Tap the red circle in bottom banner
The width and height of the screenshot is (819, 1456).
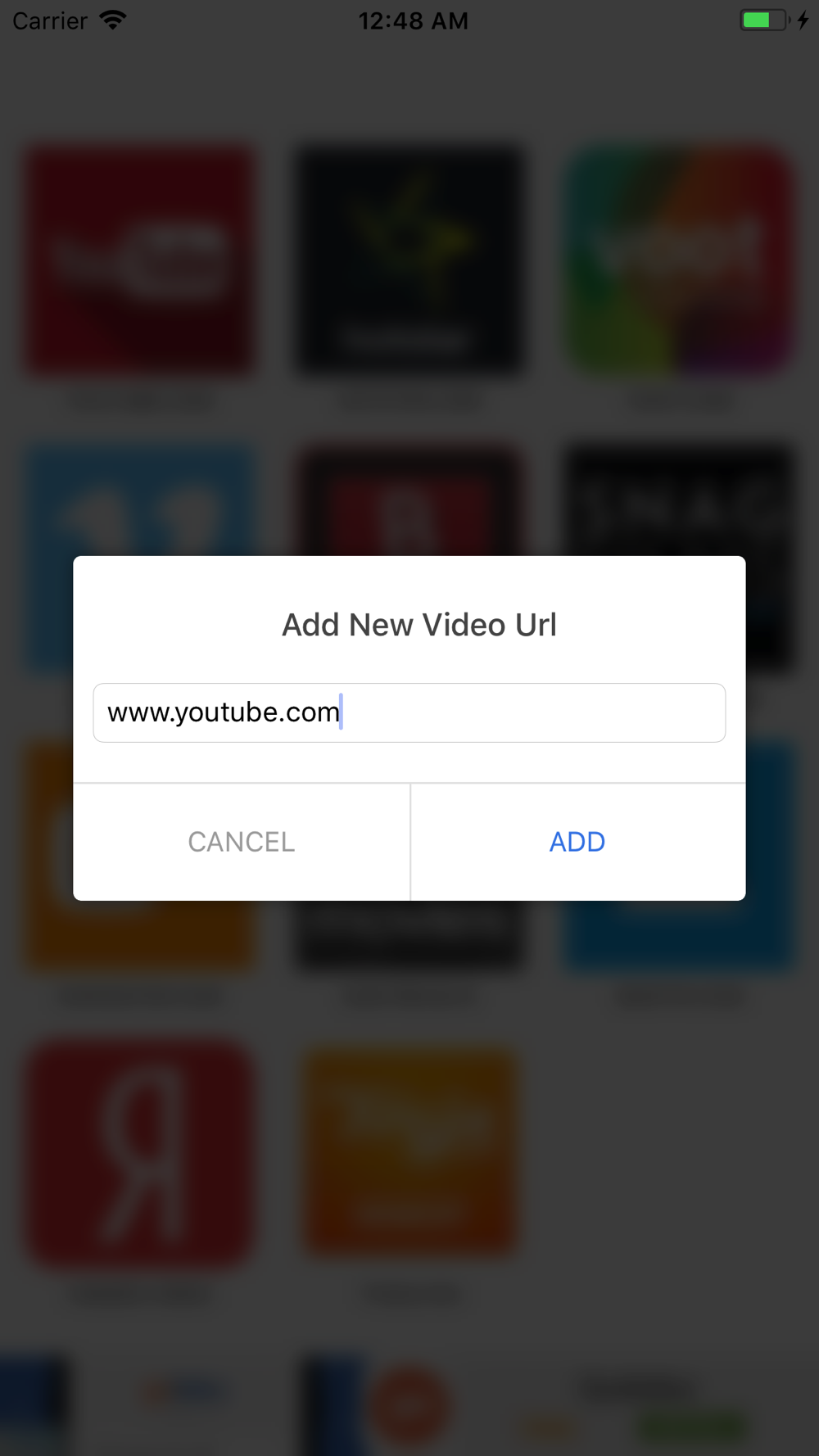(409, 1405)
